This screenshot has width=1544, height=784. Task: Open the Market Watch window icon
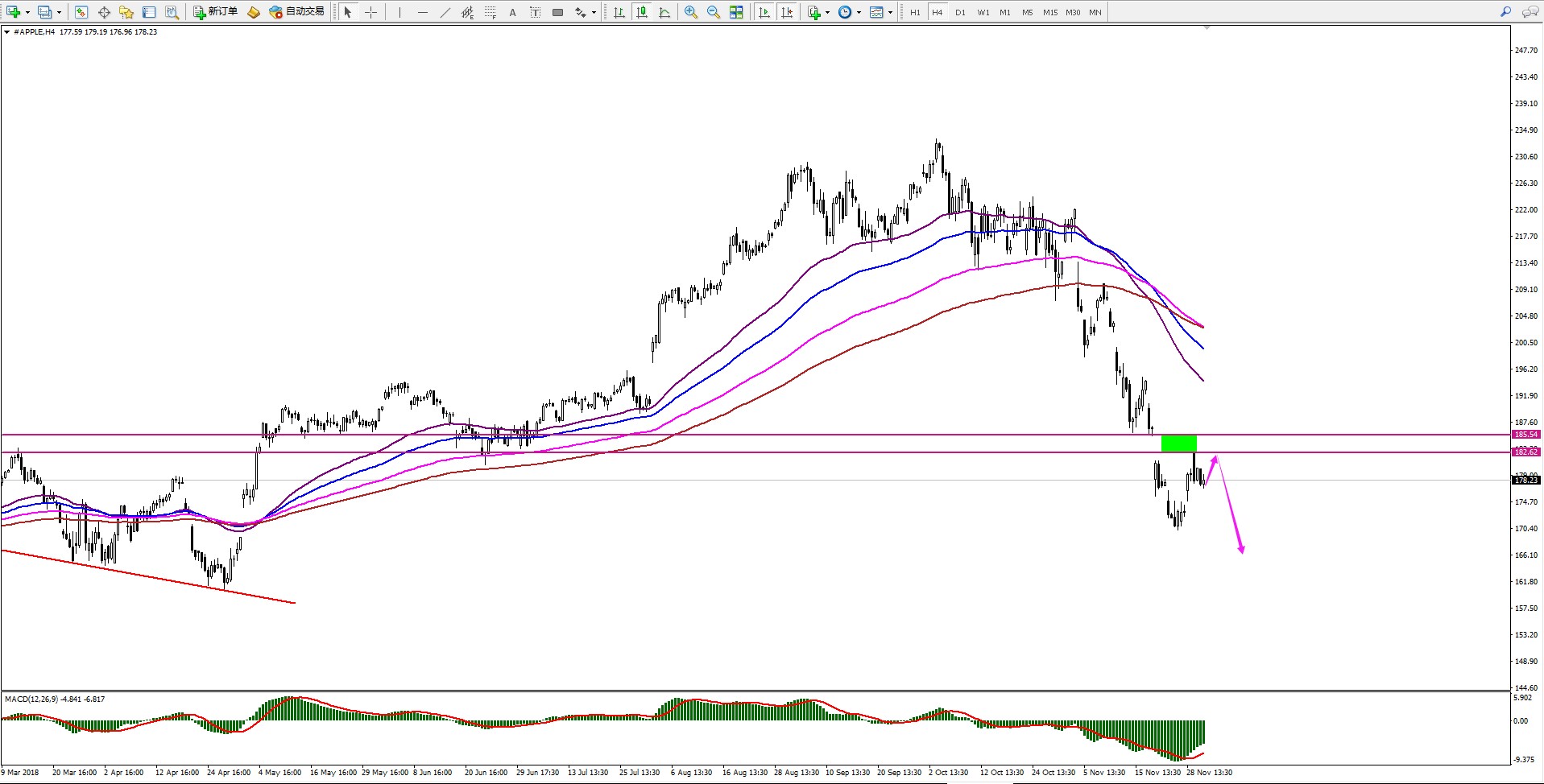click(x=81, y=12)
